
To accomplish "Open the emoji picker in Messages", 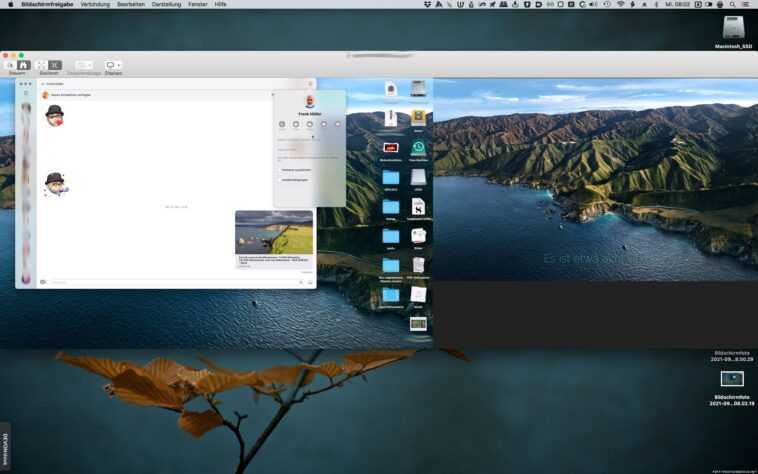I will [310, 282].
